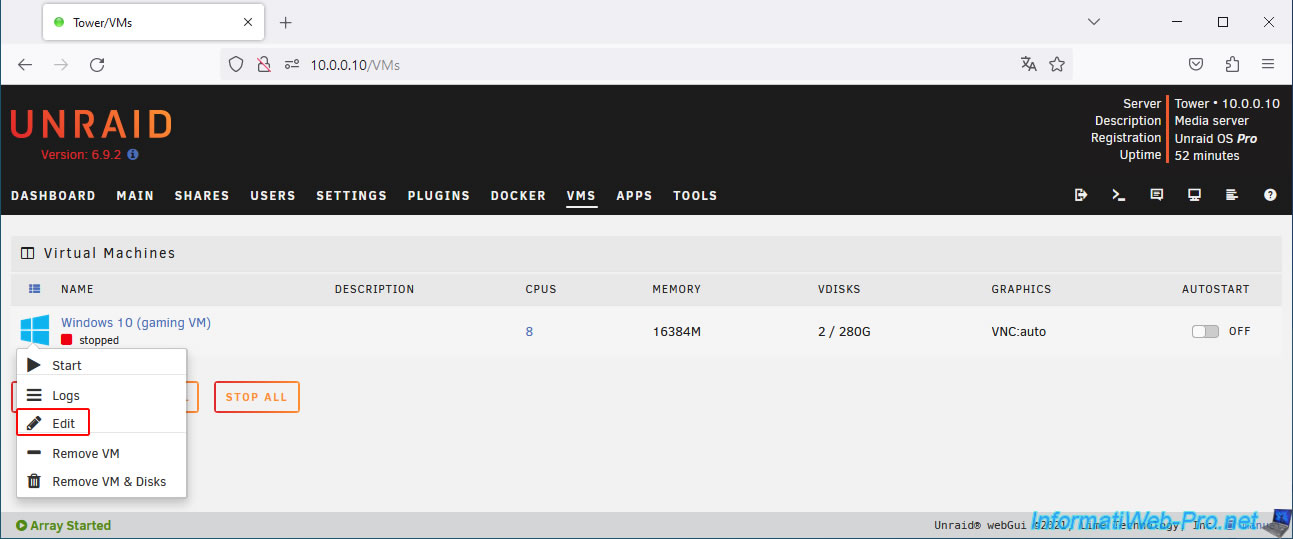Image resolution: width=1293 pixels, height=539 pixels.
Task: Bookmark the page with star icon
Action: (x=1057, y=64)
